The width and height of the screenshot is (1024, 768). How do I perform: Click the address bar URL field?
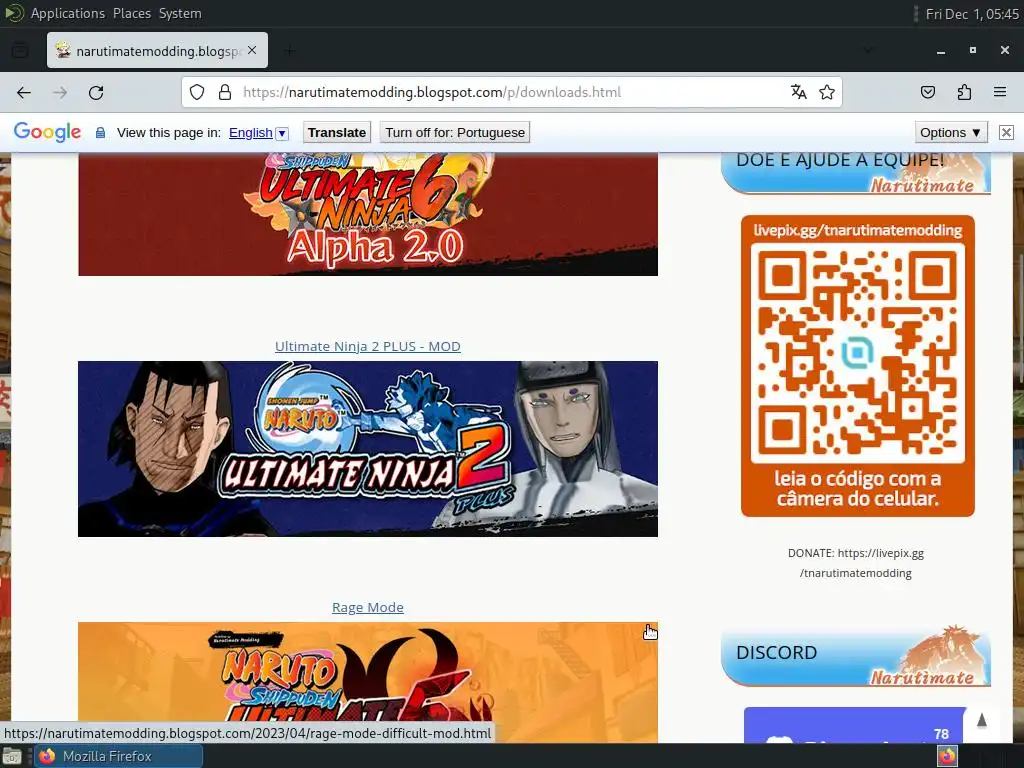pos(513,92)
